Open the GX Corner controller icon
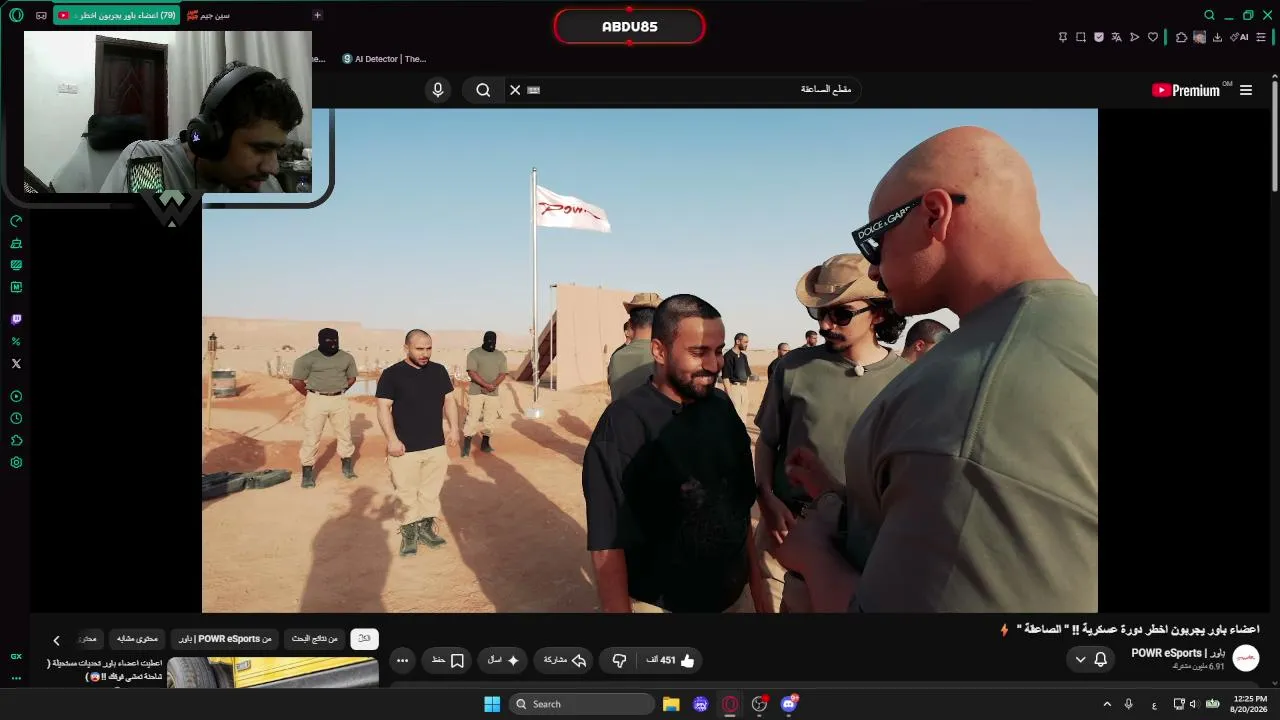Viewport: 1280px width, 720px height. [x=41, y=16]
